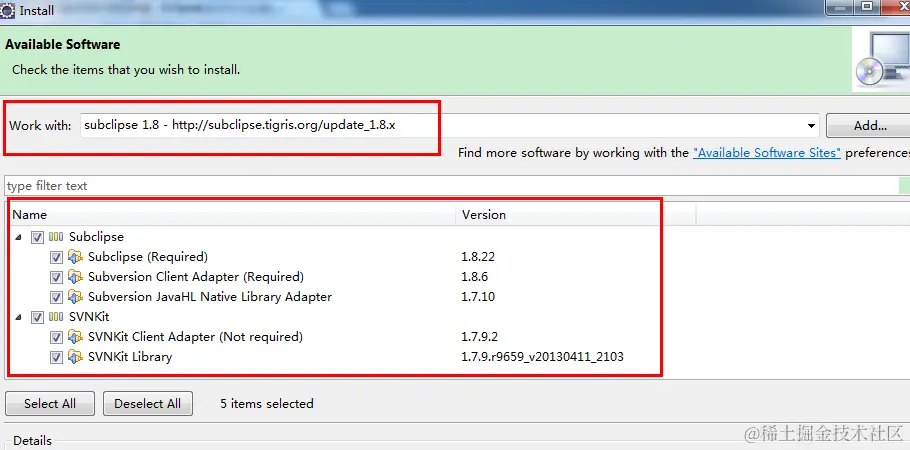Toggle Subversion JavaHL Native Library Adapter checkbox

point(56,297)
